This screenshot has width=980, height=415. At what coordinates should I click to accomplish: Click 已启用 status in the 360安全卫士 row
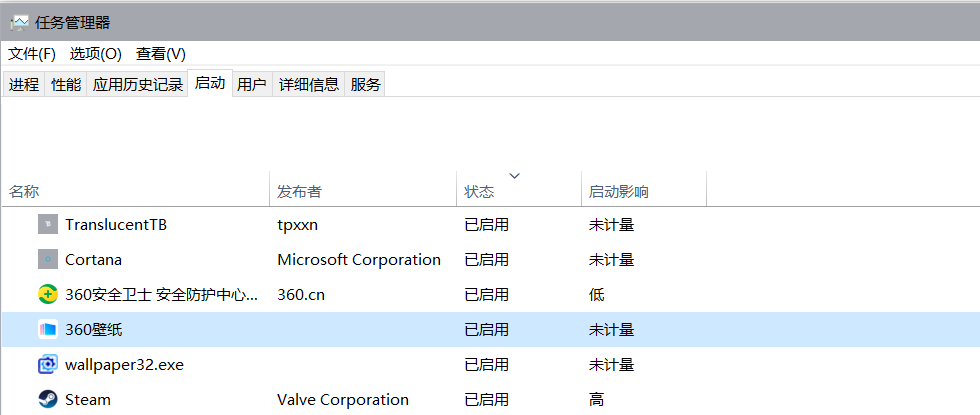coord(486,294)
